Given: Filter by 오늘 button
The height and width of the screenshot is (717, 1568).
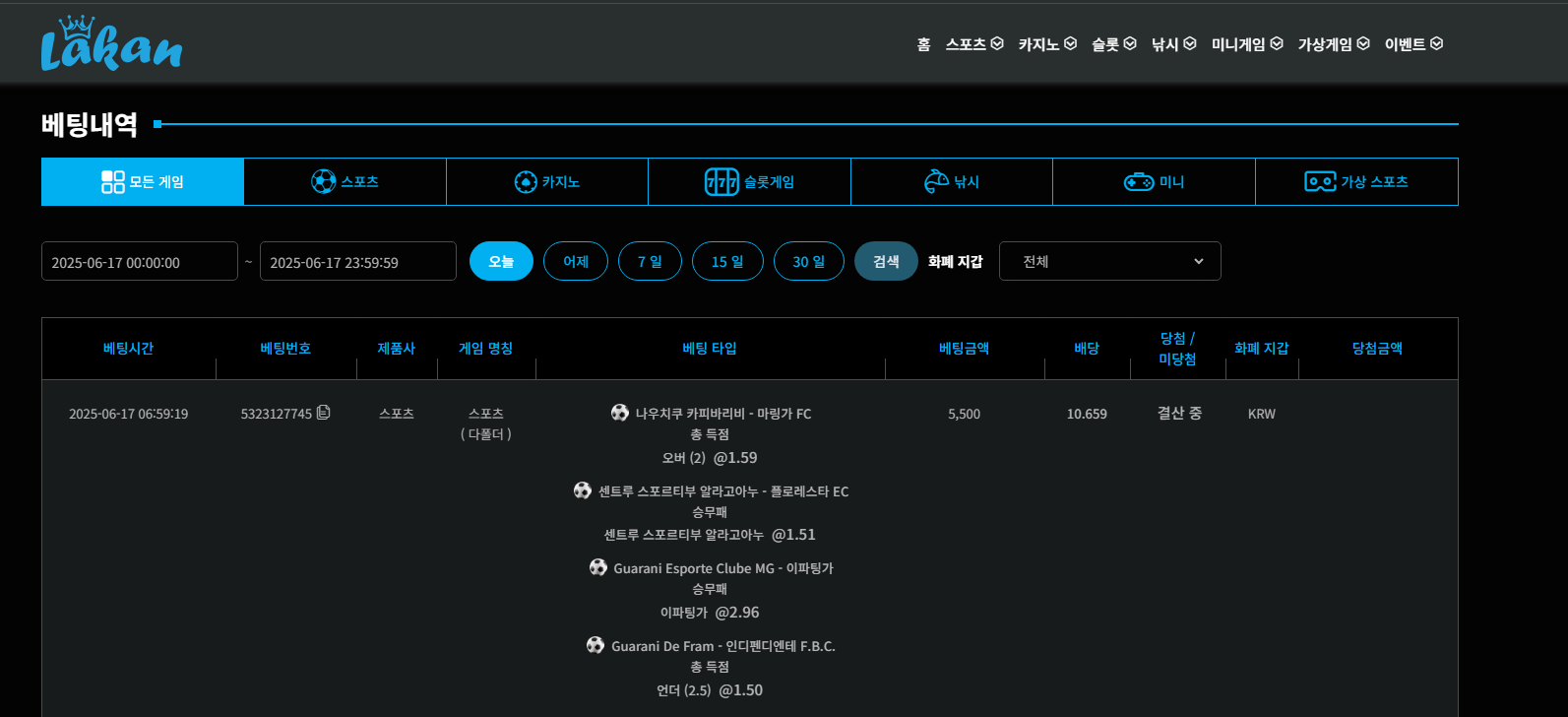Looking at the screenshot, I should (501, 262).
